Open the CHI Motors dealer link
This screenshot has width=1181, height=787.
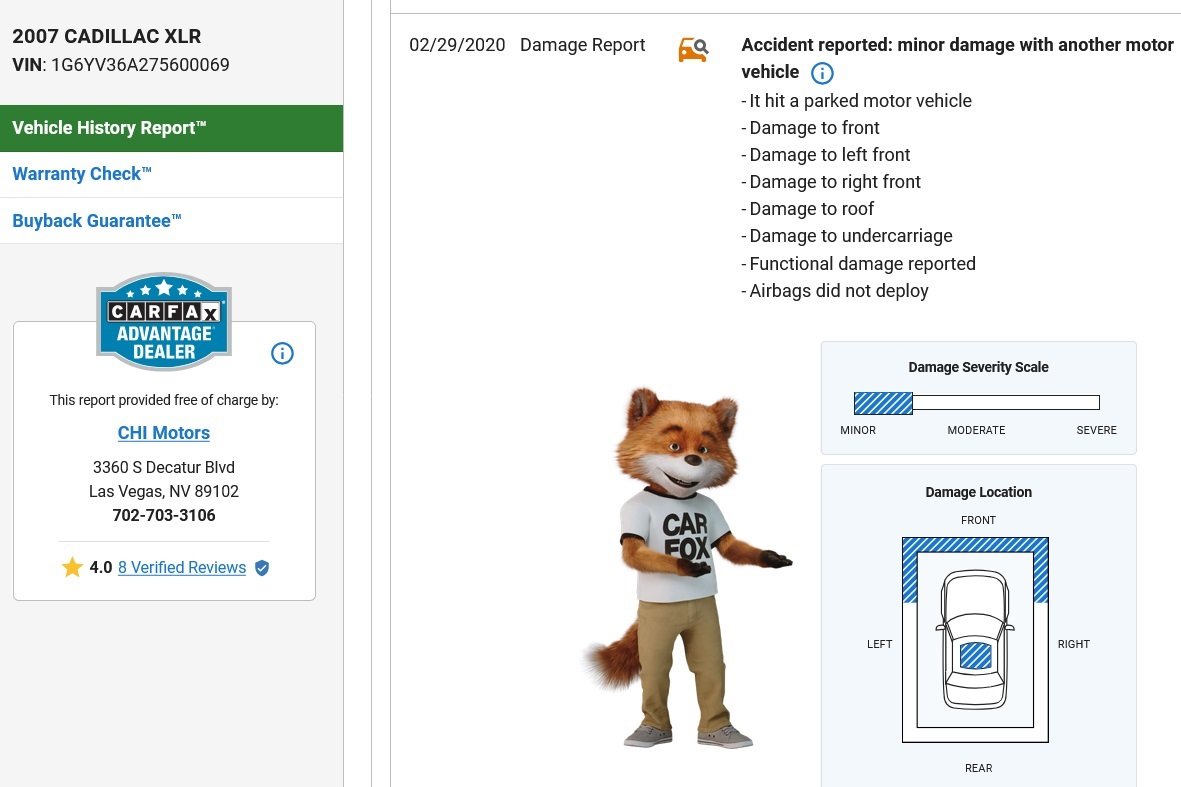163,433
